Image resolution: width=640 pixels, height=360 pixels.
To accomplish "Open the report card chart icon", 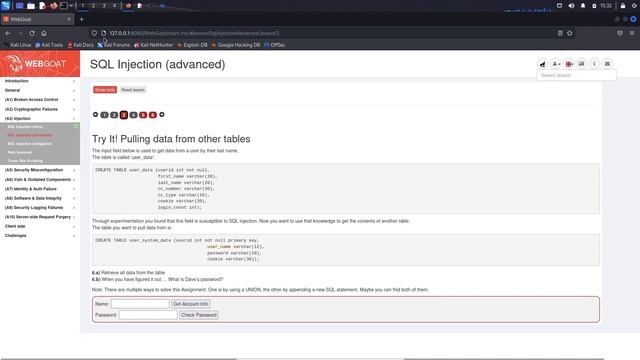I will click(581, 64).
